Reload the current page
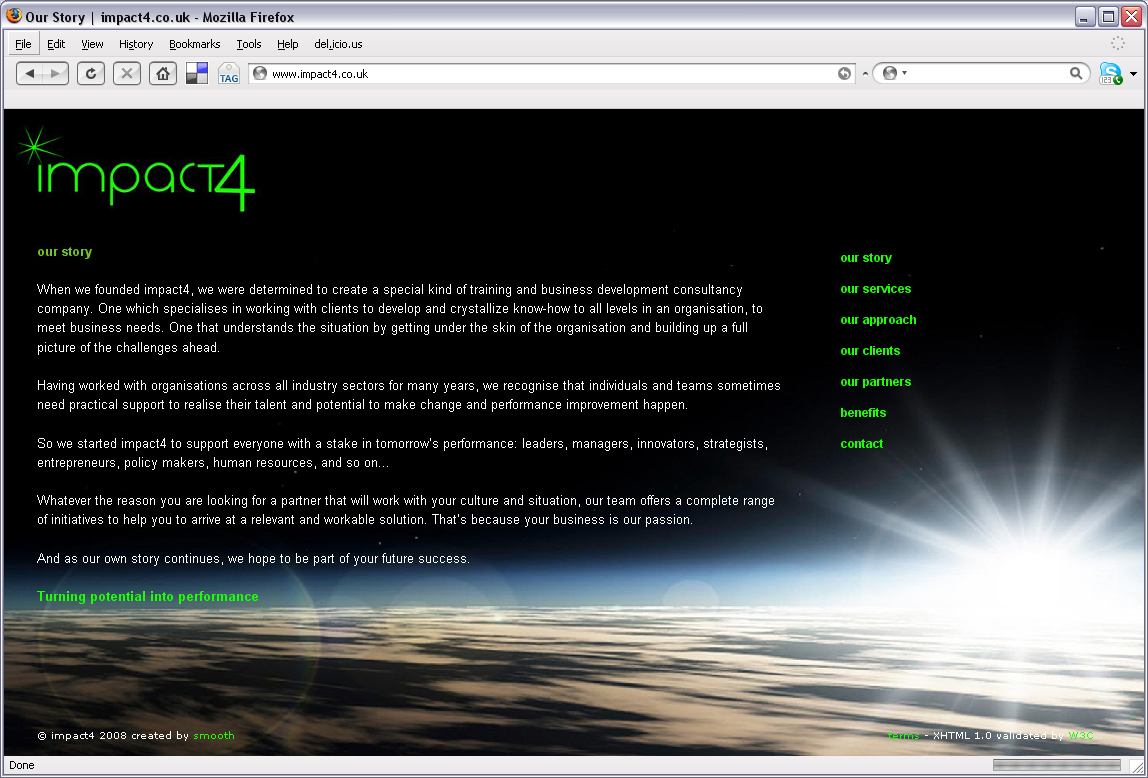The width and height of the screenshot is (1148, 778). tap(91, 73)
